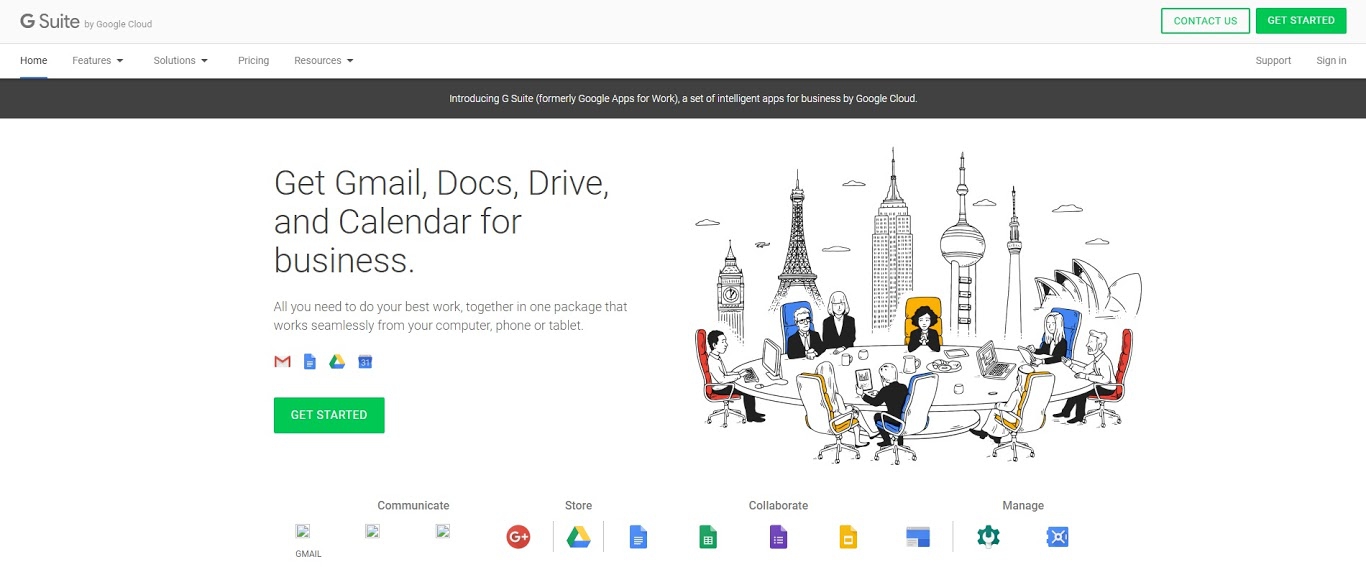The height and width of the screenshot is (567, 1366).
Task: Click the CONTACT US button
Action: (1205, 21)
